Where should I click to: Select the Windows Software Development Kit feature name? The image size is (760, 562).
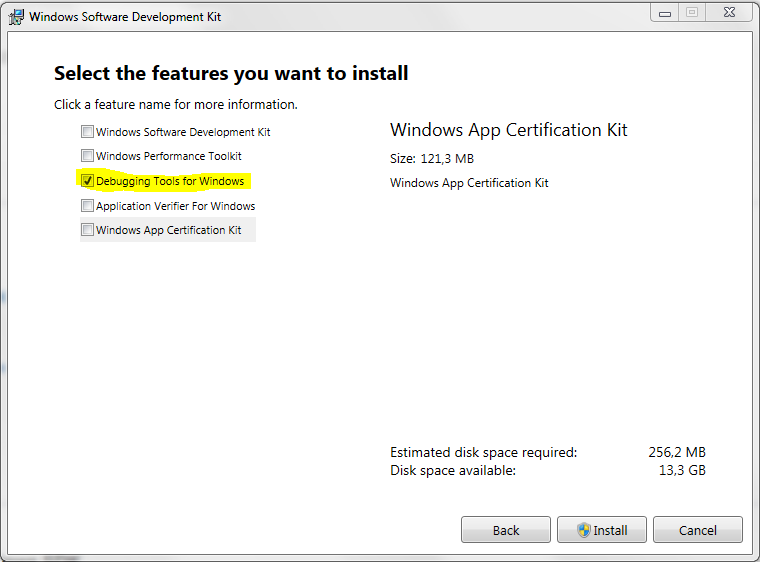click(183, 132)
